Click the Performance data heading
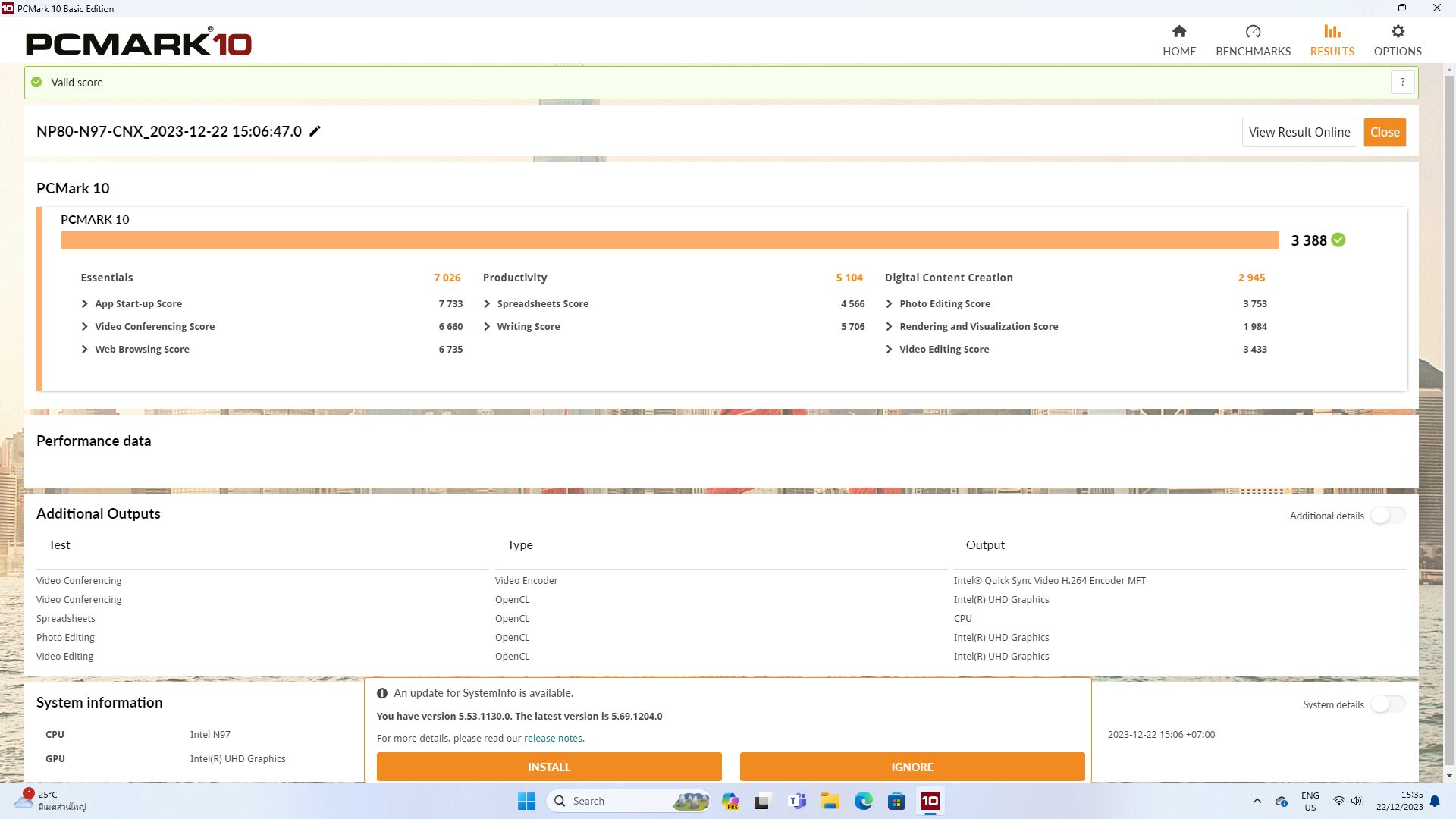This screenshot has height=819, width=1456. tap(93, 441)
